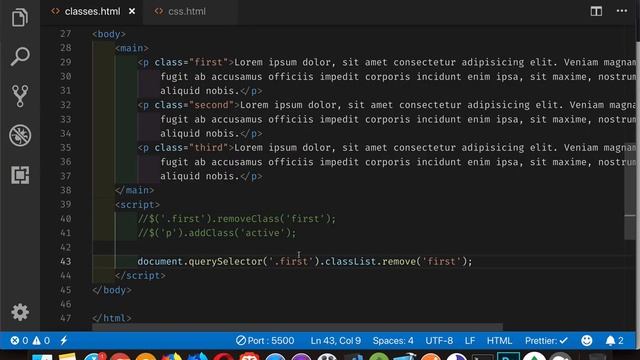Open the Manage settings gear
The image size is (640, 360).
(x=20, y=312)
